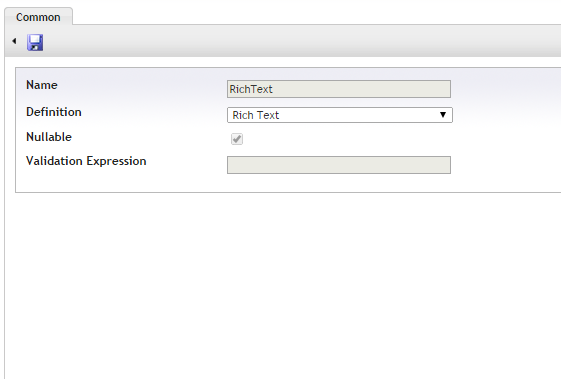Focus the empty Validation Expression field
The width and height of the screenshot is (561, 379).
click(339, 165)
